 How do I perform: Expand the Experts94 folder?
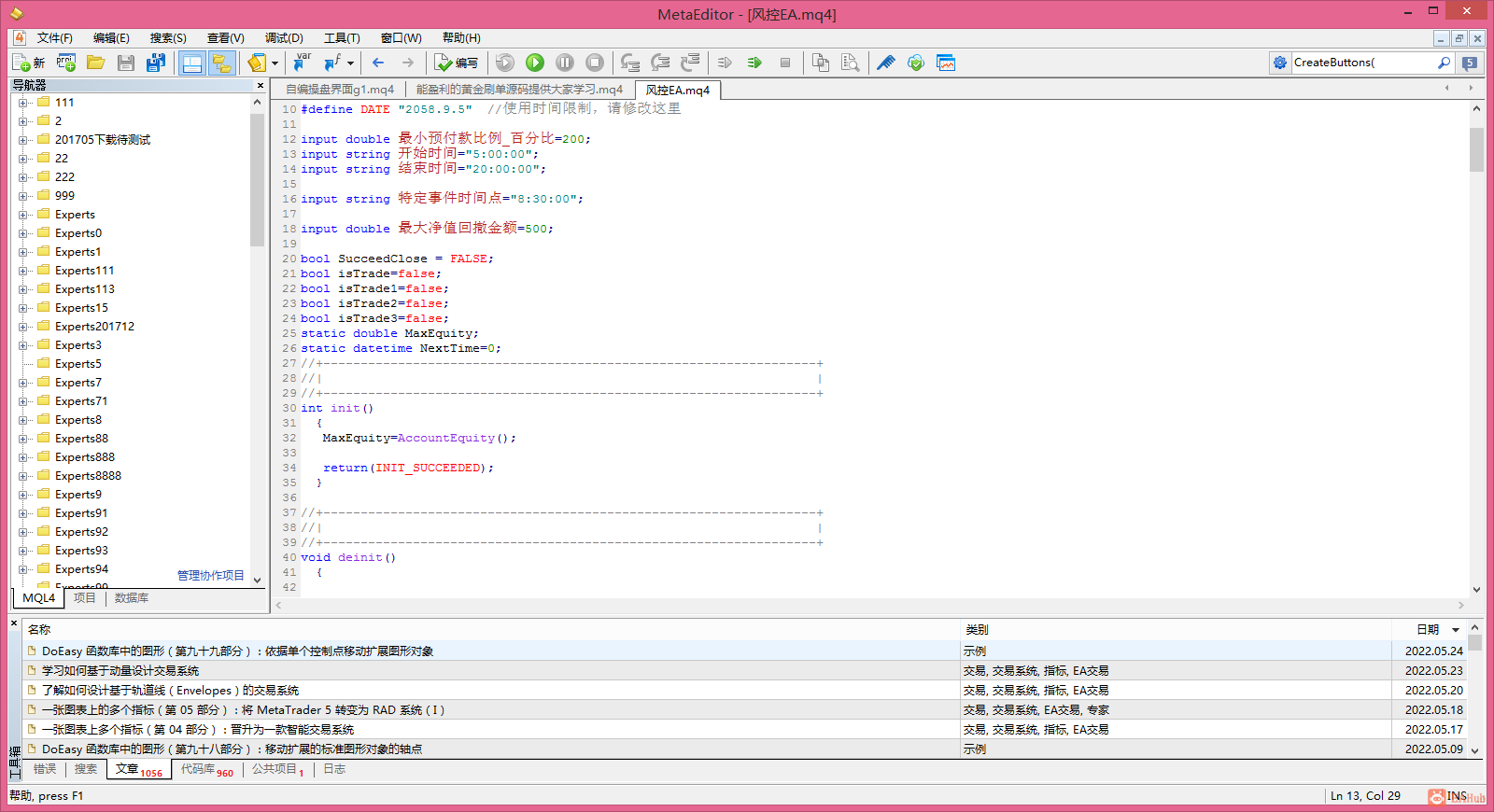[22, 569]
